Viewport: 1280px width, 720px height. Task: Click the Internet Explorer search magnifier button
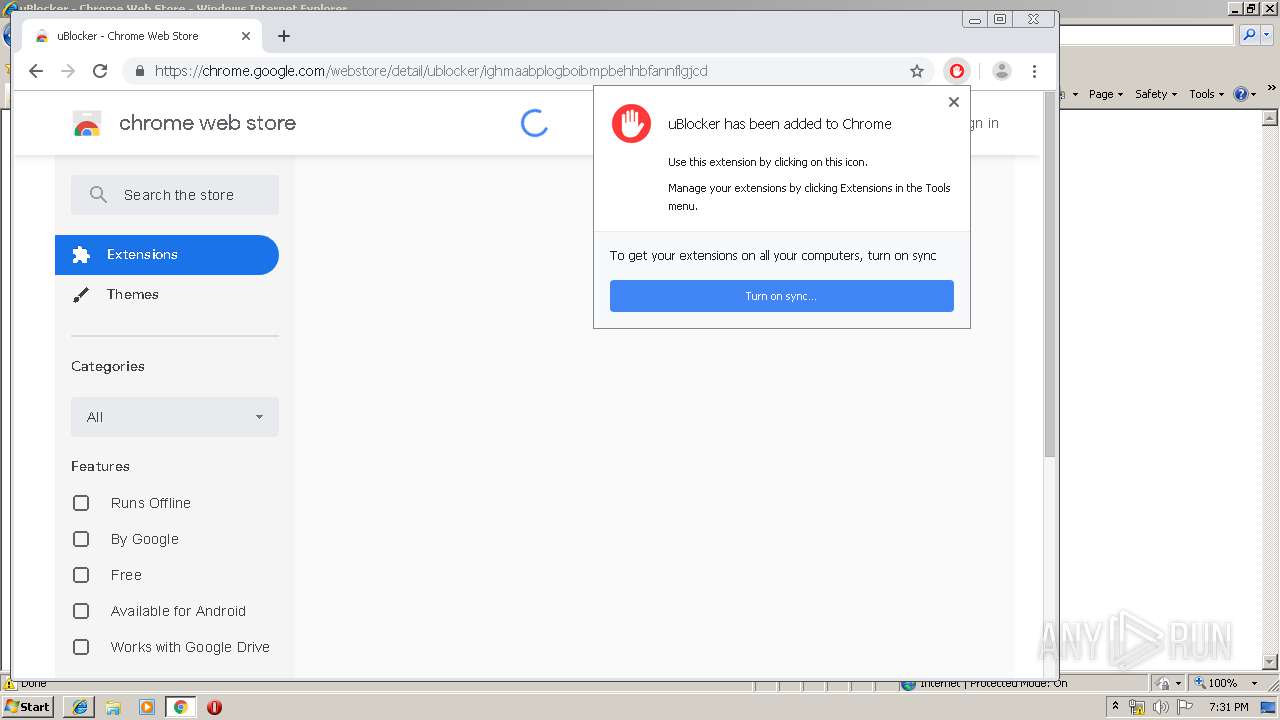pos(1248,35)
